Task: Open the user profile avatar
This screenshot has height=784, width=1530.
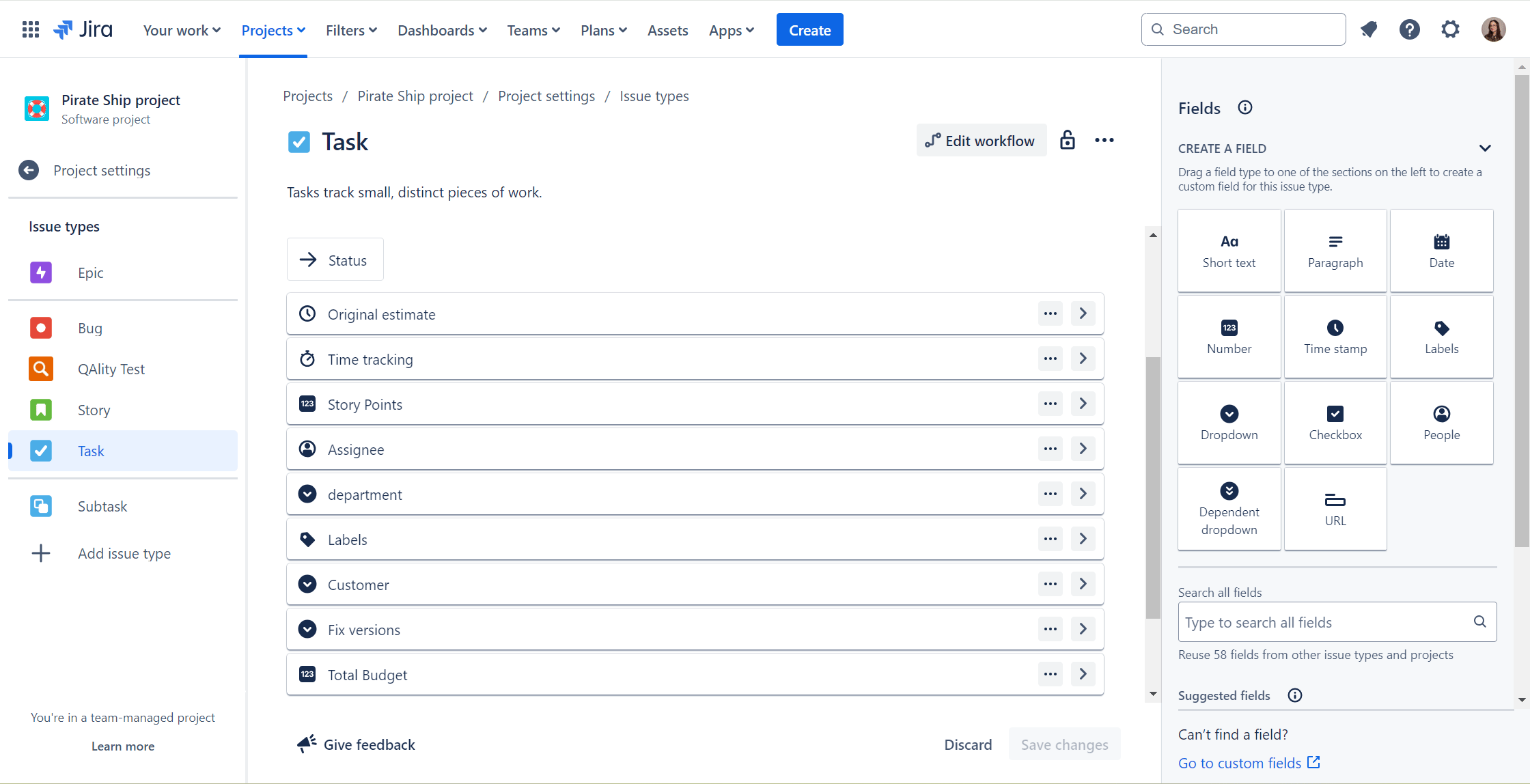Action: (1494, 29)
